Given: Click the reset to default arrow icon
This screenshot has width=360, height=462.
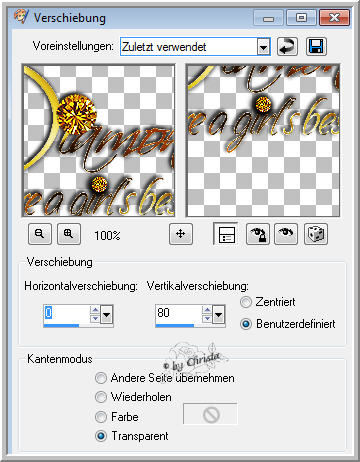Looking at the screenshot, I should click(x=287, y=46).
